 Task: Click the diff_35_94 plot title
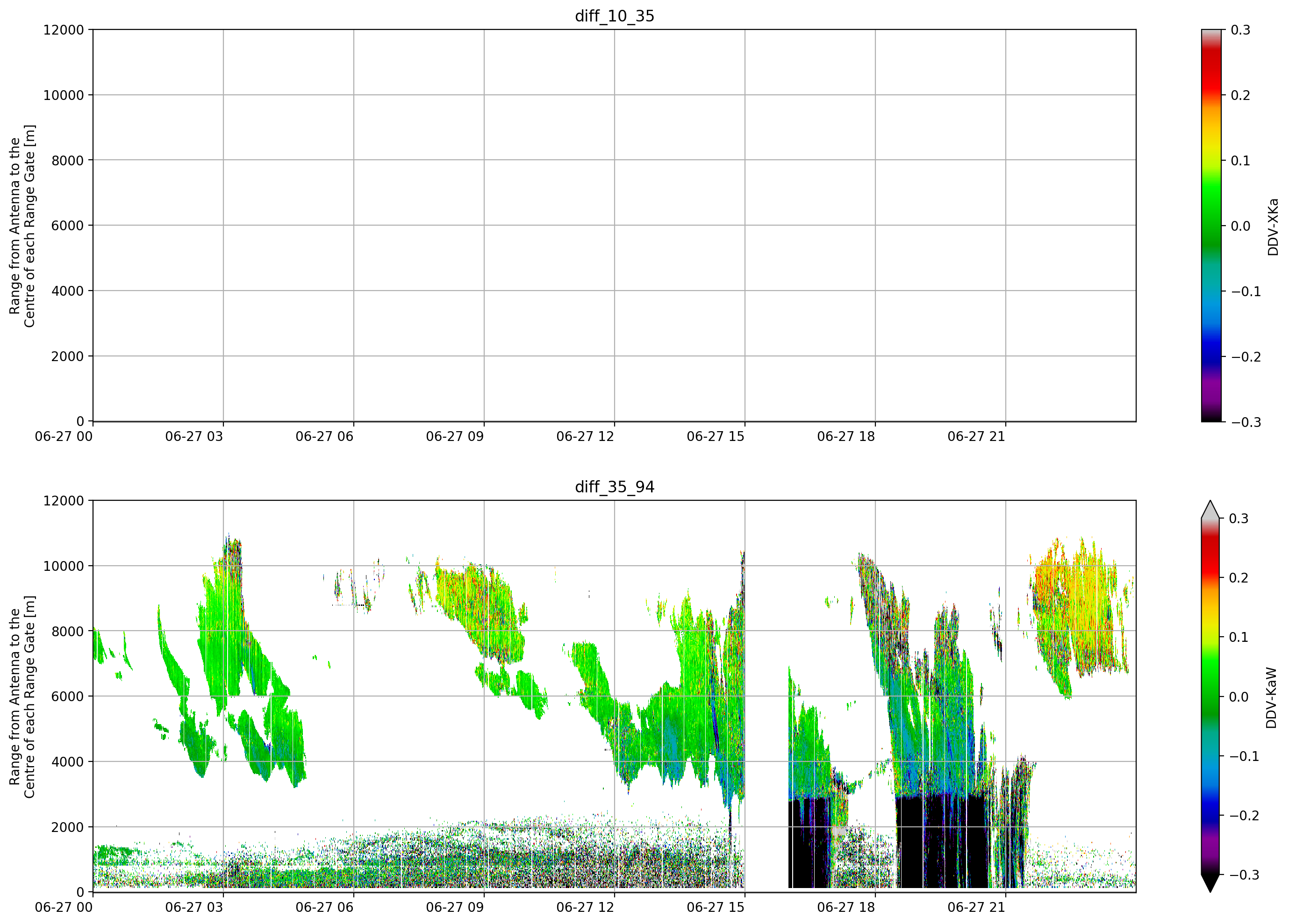point(615,487)
